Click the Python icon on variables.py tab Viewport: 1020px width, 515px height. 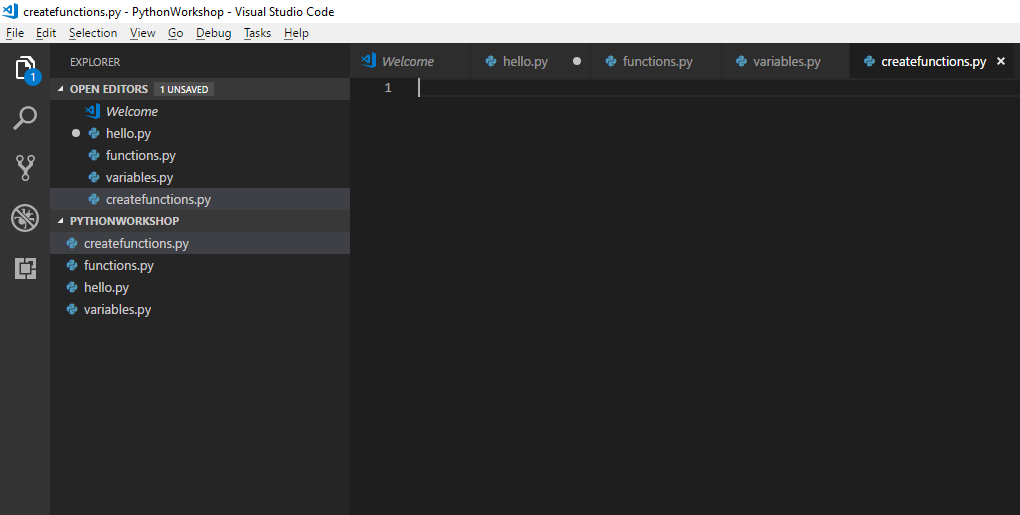[741, 61]
